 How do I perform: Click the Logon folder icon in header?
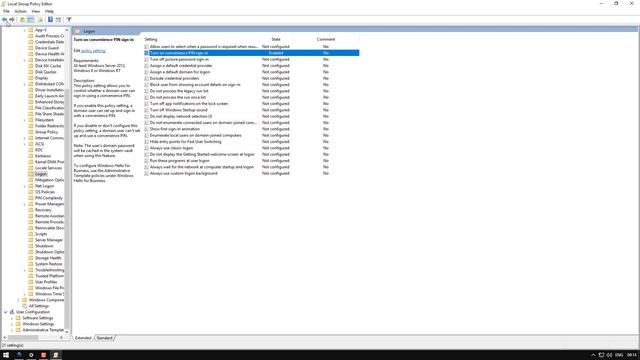tap(78, 31)
